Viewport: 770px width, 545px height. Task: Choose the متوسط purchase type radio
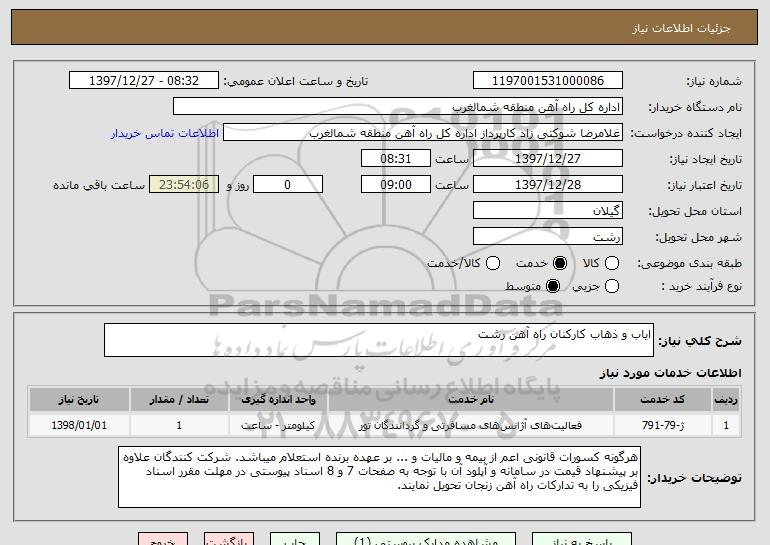click(553, 286)
